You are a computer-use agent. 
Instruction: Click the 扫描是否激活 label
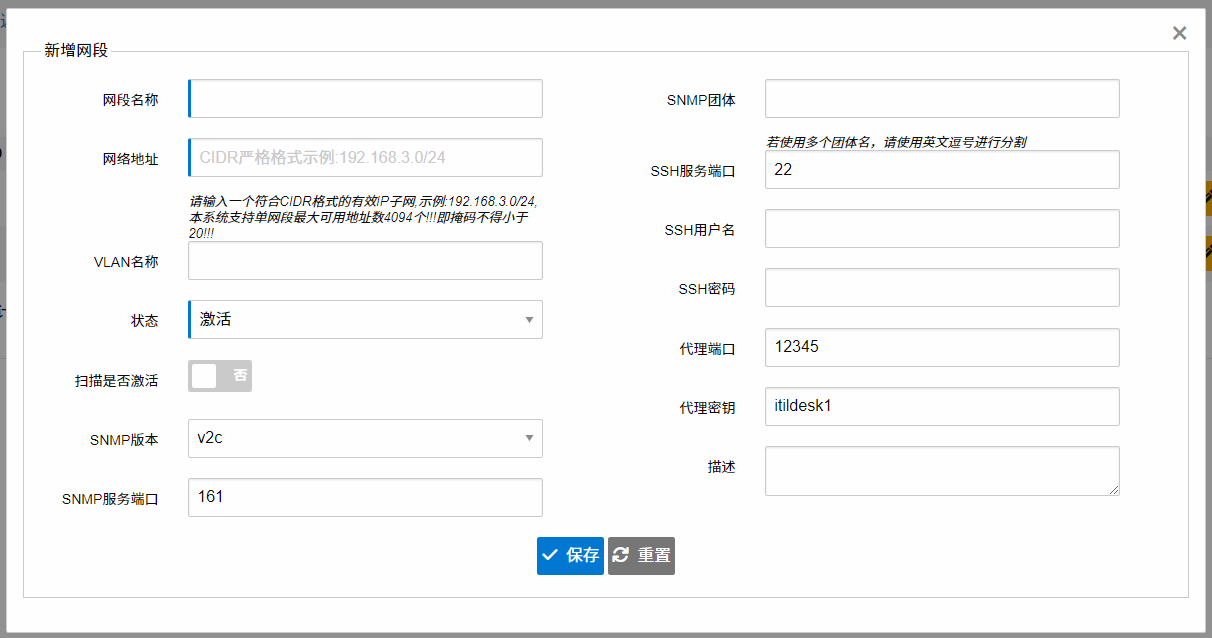[116, 381]
